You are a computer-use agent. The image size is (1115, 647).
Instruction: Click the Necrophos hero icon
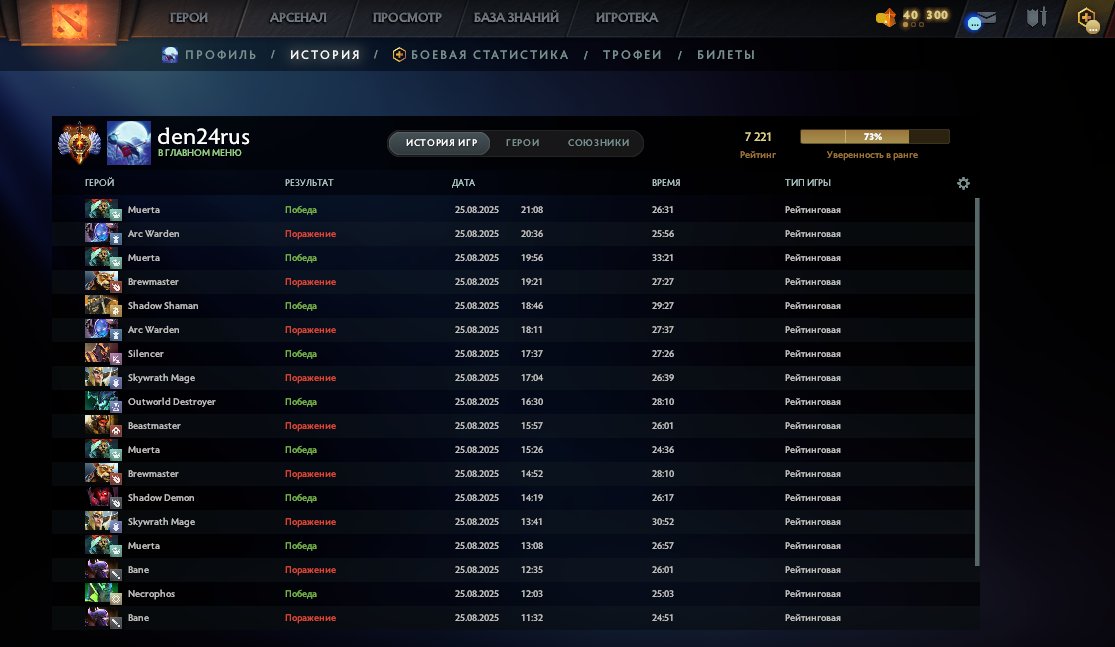[x=102, y=594]
